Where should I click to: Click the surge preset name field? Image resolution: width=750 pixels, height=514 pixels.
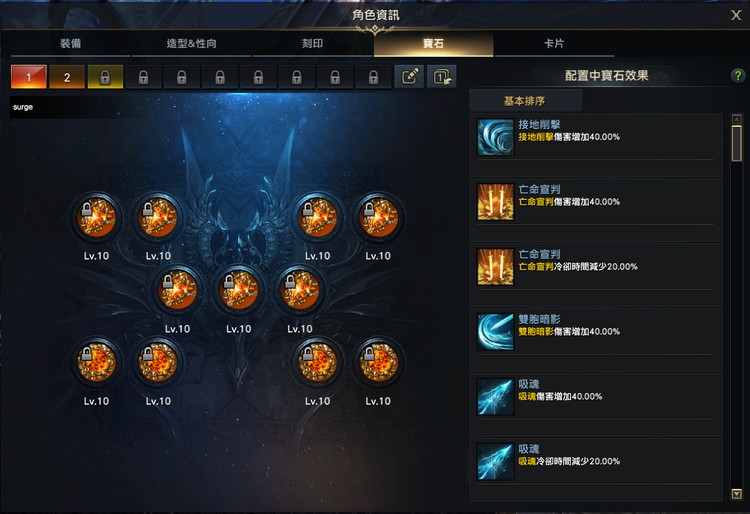(65, 107)
